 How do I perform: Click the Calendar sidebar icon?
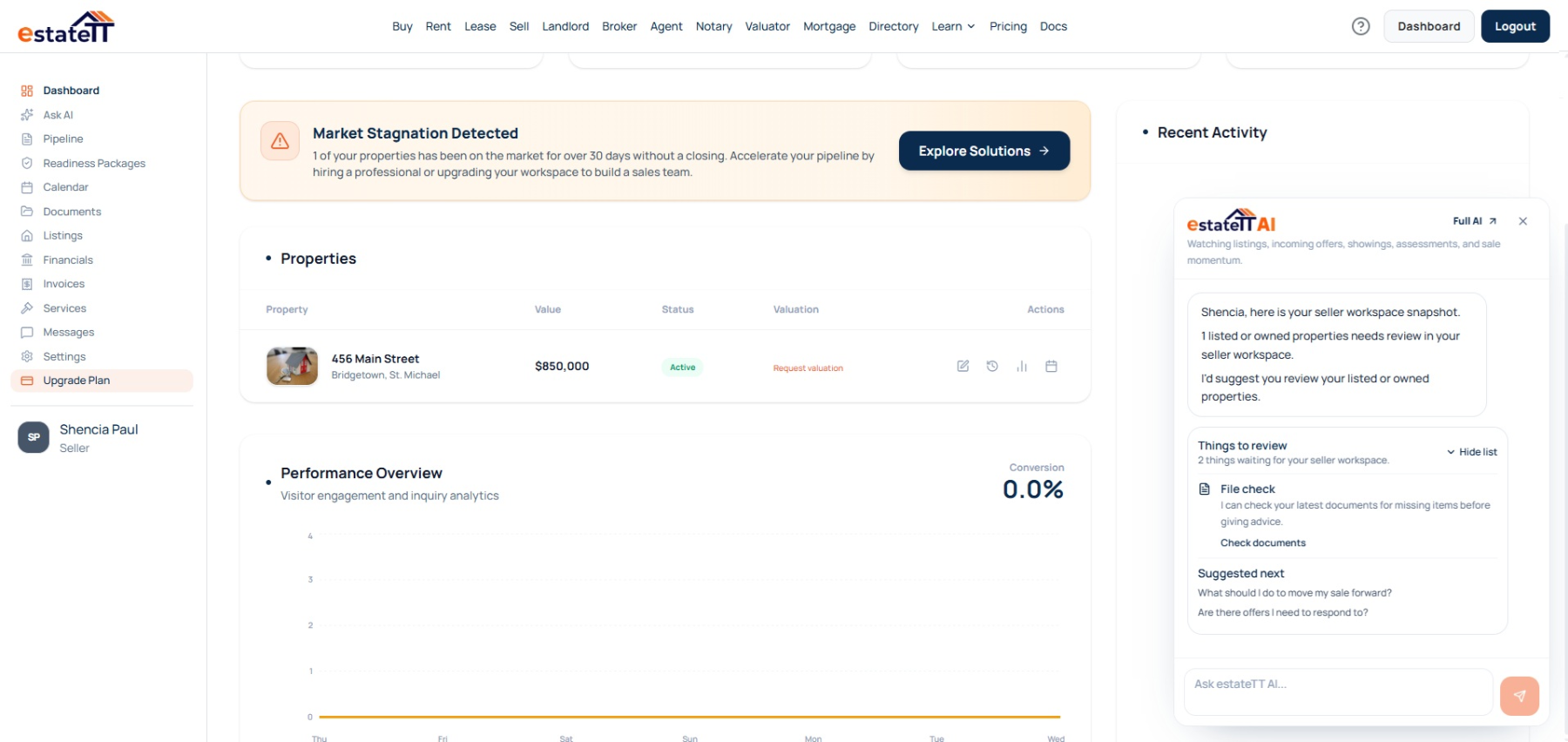(x=27, y=187)
